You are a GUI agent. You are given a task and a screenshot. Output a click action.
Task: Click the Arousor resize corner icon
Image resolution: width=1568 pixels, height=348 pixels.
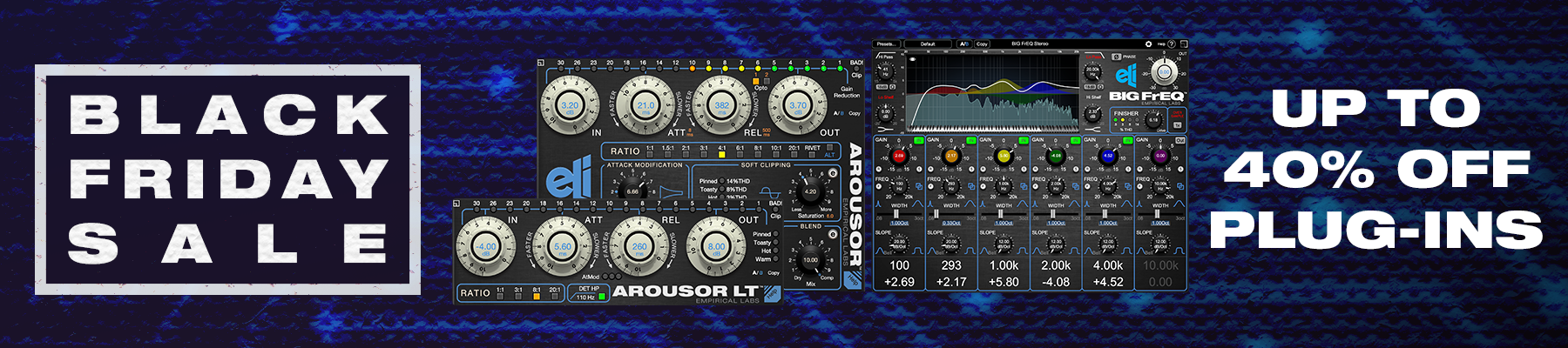(542, 63)
